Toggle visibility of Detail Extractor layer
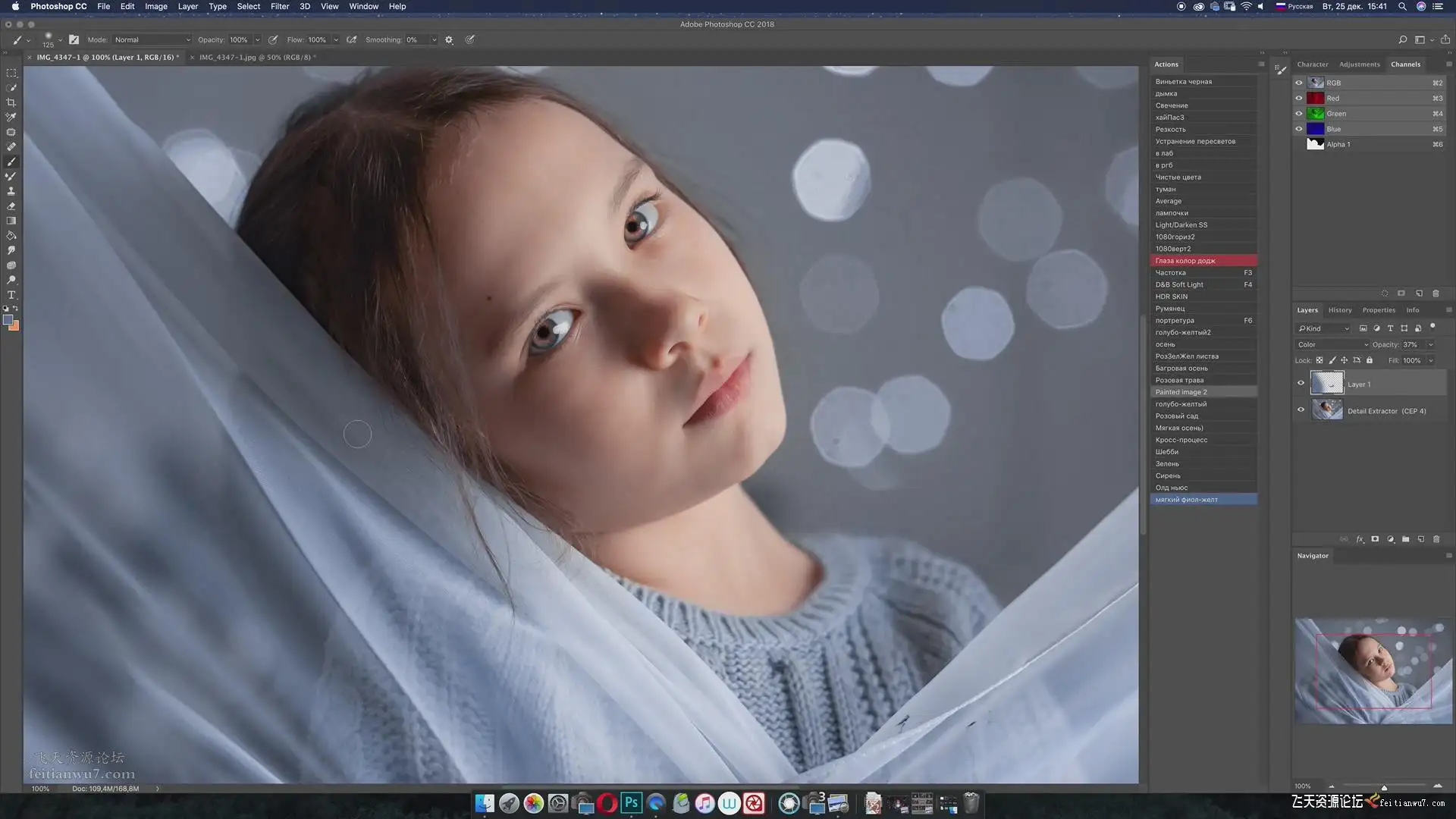Screen dimensions: 1456x819 (x=1301, y=410)
